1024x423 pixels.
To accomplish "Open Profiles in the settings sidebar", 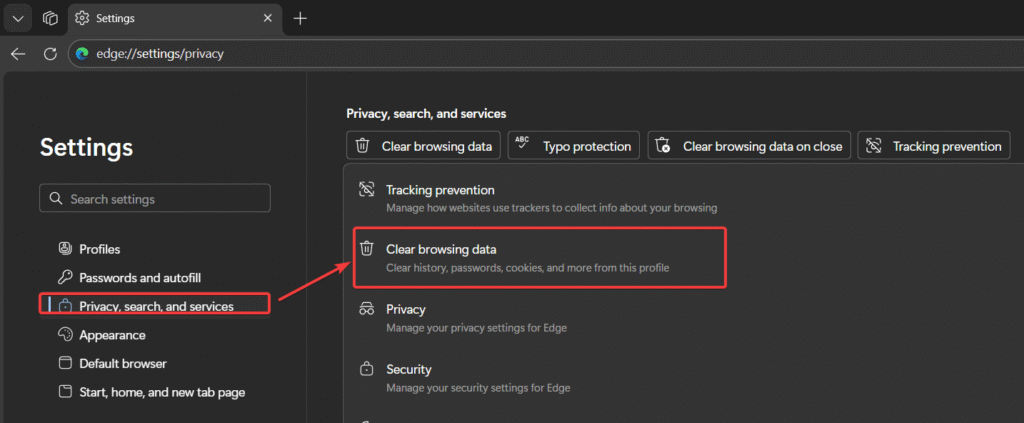I will point(99,249).
